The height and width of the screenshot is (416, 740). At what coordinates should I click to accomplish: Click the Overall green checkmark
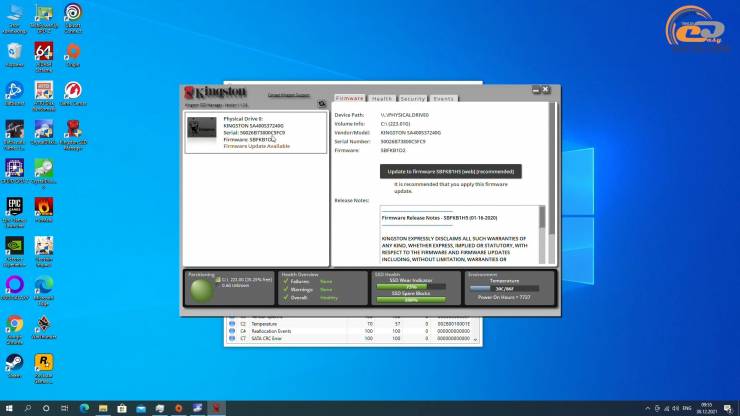tap(286, 297)
